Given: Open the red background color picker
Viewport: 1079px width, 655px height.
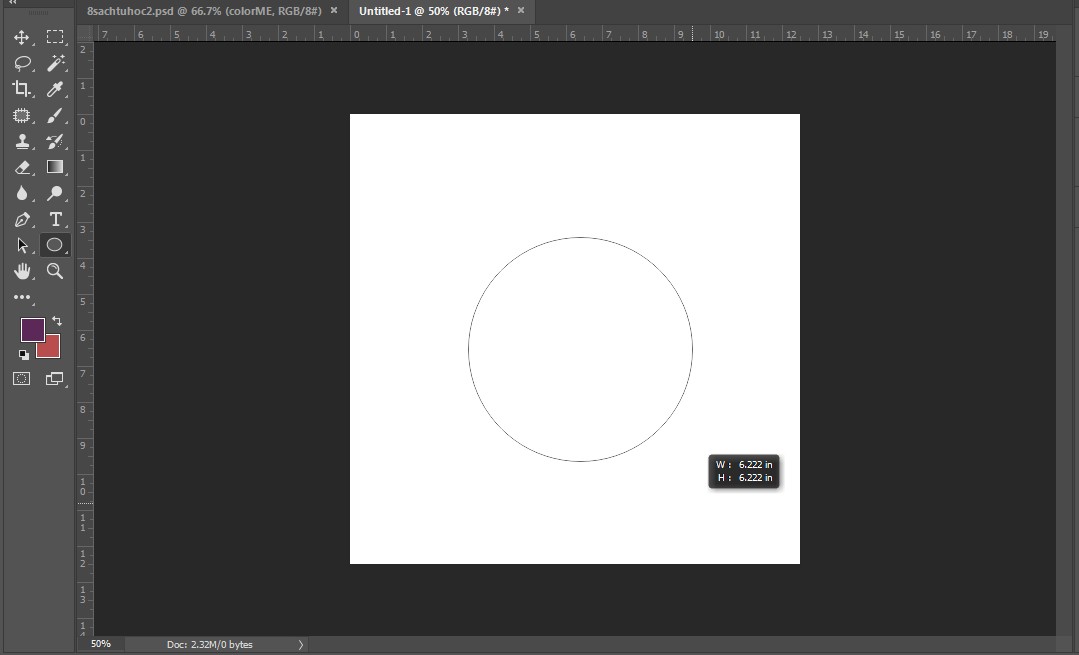Looking at the screenshot, I should [52, 348].
